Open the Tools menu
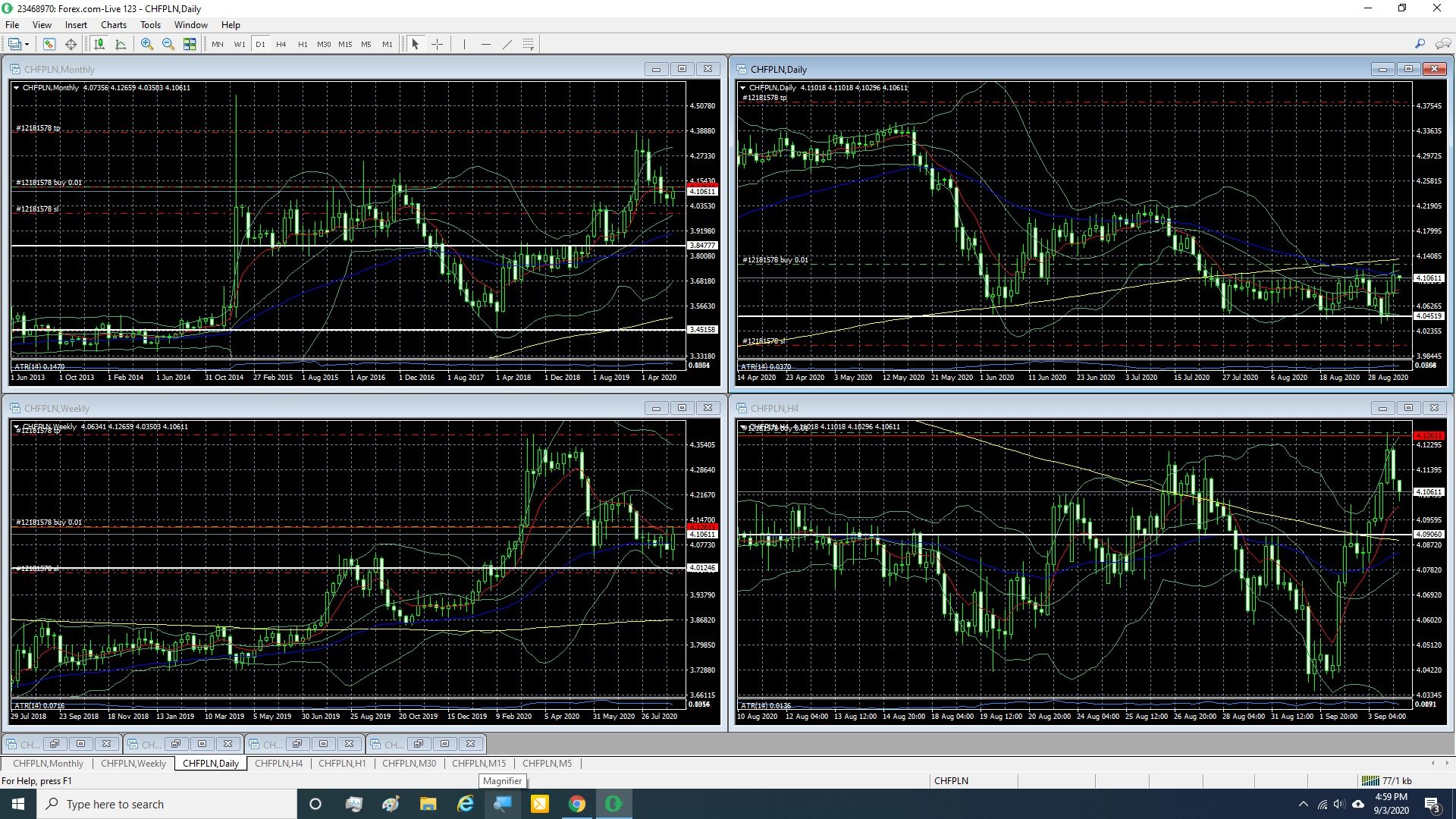Screen dimensions: 1456x819 tap(150, 25)
